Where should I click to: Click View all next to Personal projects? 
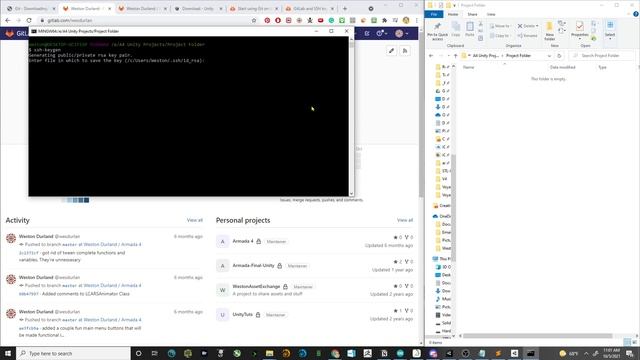[405, 220]
